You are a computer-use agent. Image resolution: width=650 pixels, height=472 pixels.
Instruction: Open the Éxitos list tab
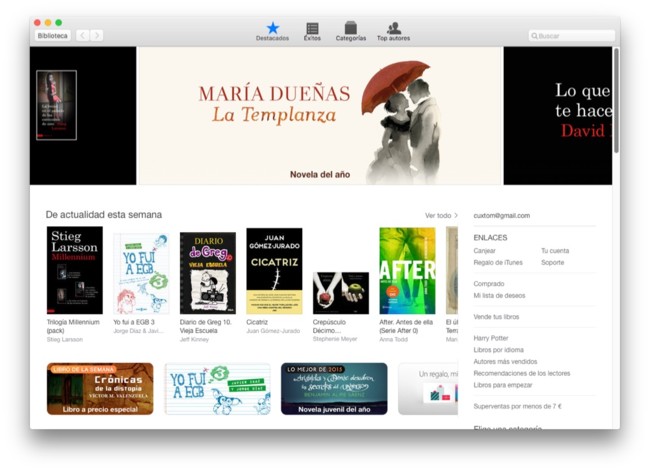point(312,31)
